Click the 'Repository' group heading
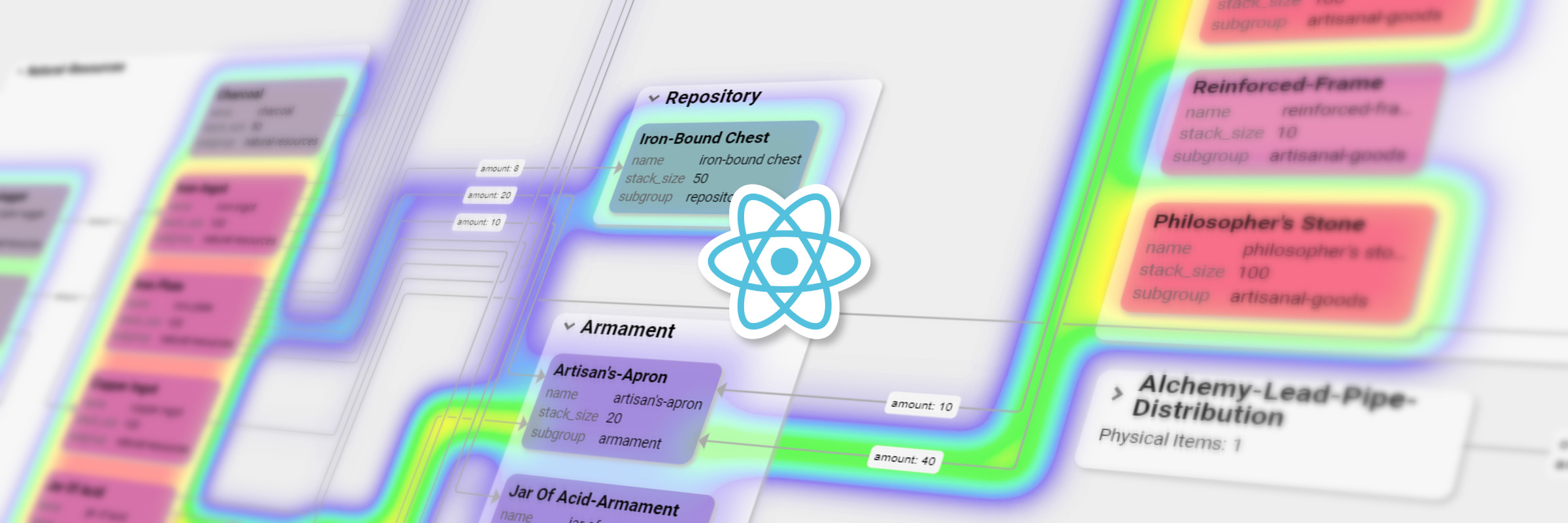Viewport: 1568px width, 523px height. click(713, 97)
